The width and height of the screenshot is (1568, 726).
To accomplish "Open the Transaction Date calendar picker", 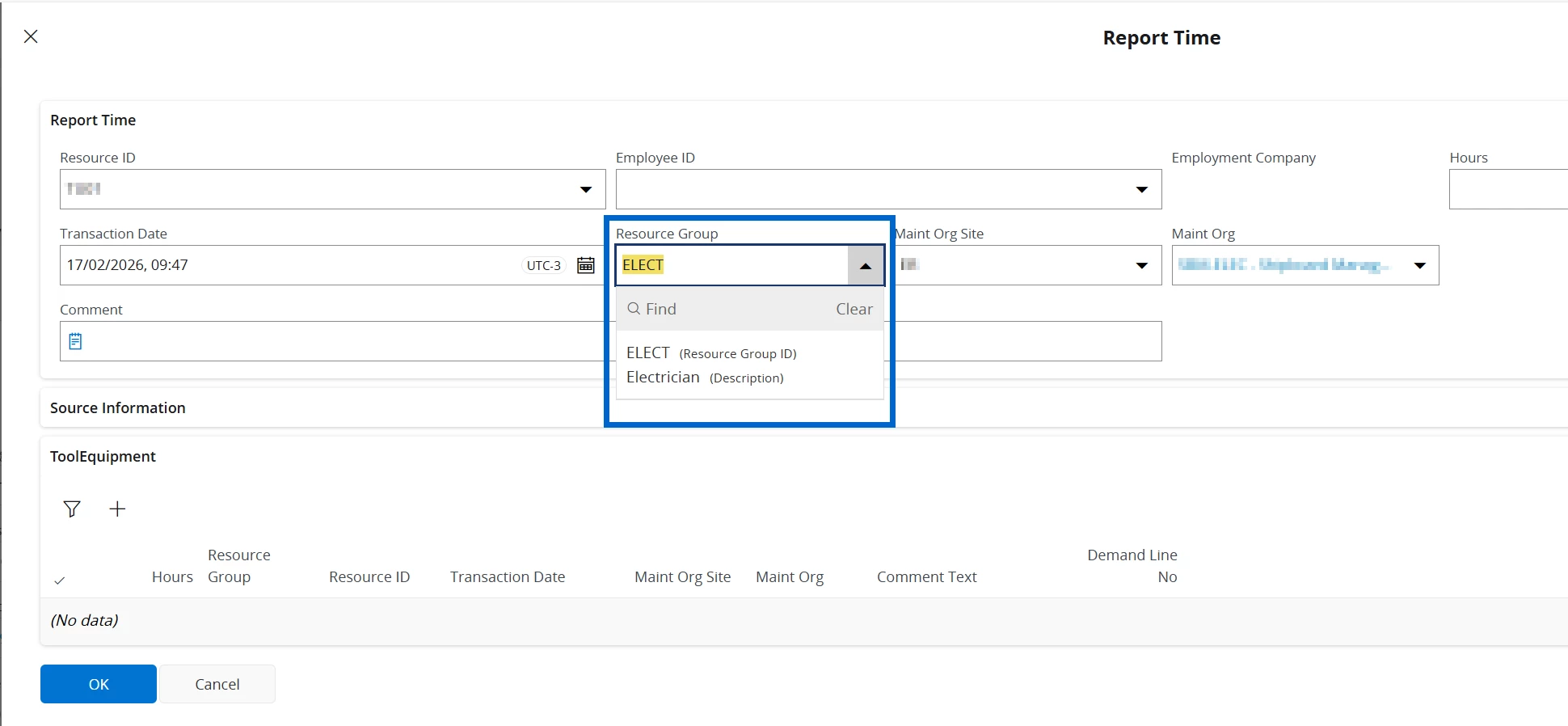I will tap(586, 265).
